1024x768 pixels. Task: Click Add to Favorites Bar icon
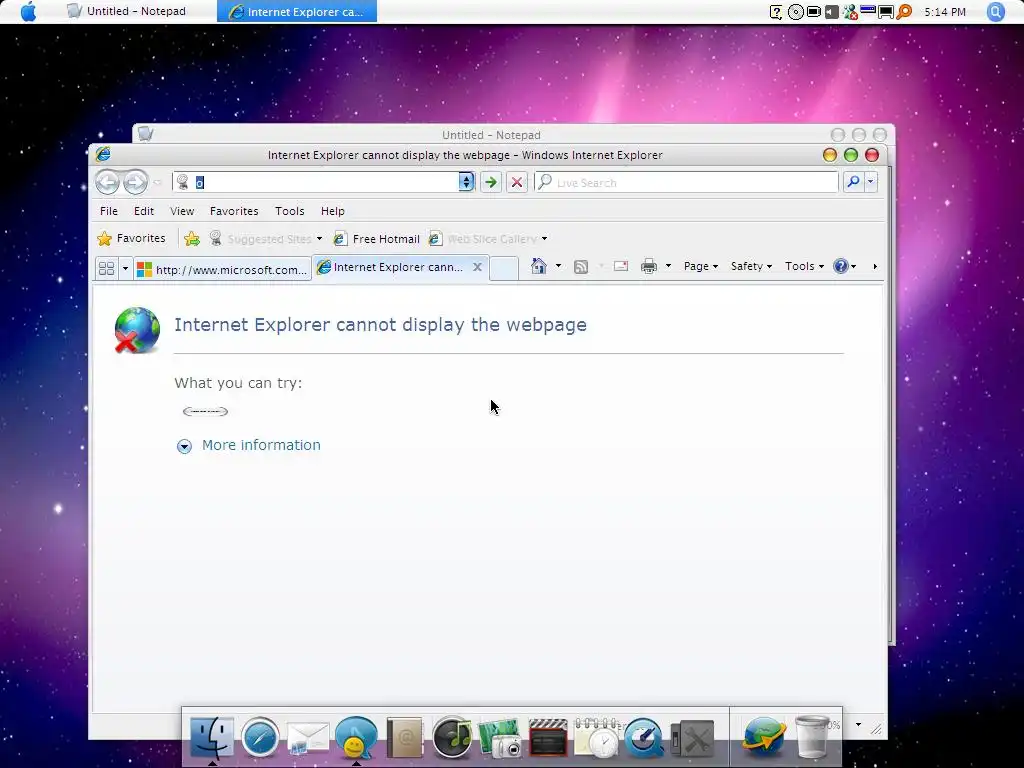[x=191, y=238]
